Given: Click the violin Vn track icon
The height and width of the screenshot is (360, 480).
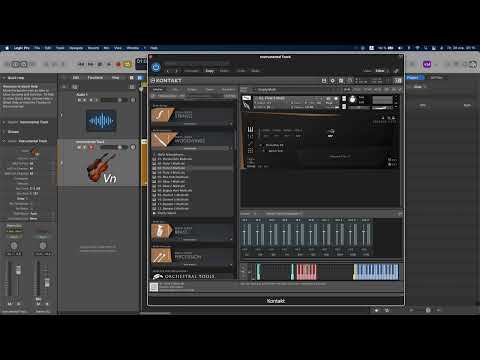Looking at the screenshot, I should tap(101, 168).
